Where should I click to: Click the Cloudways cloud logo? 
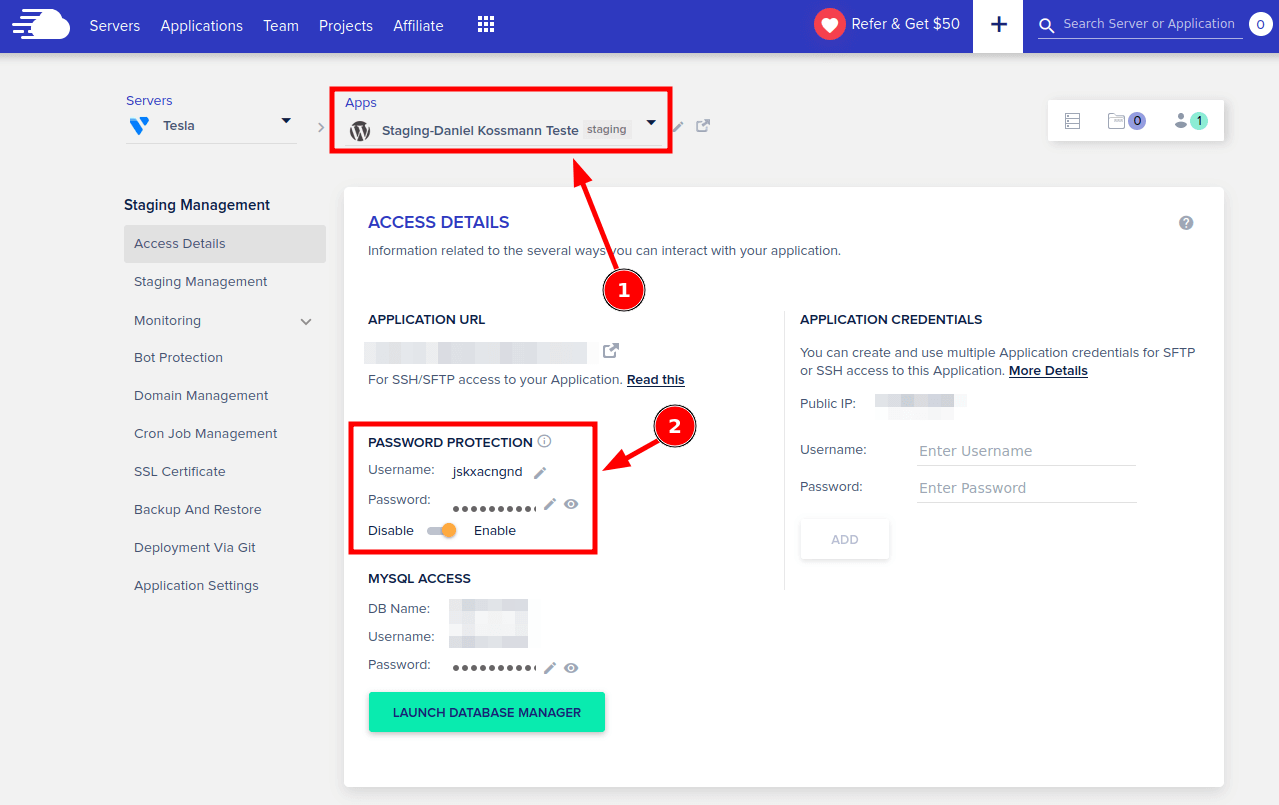coord(41,24)
